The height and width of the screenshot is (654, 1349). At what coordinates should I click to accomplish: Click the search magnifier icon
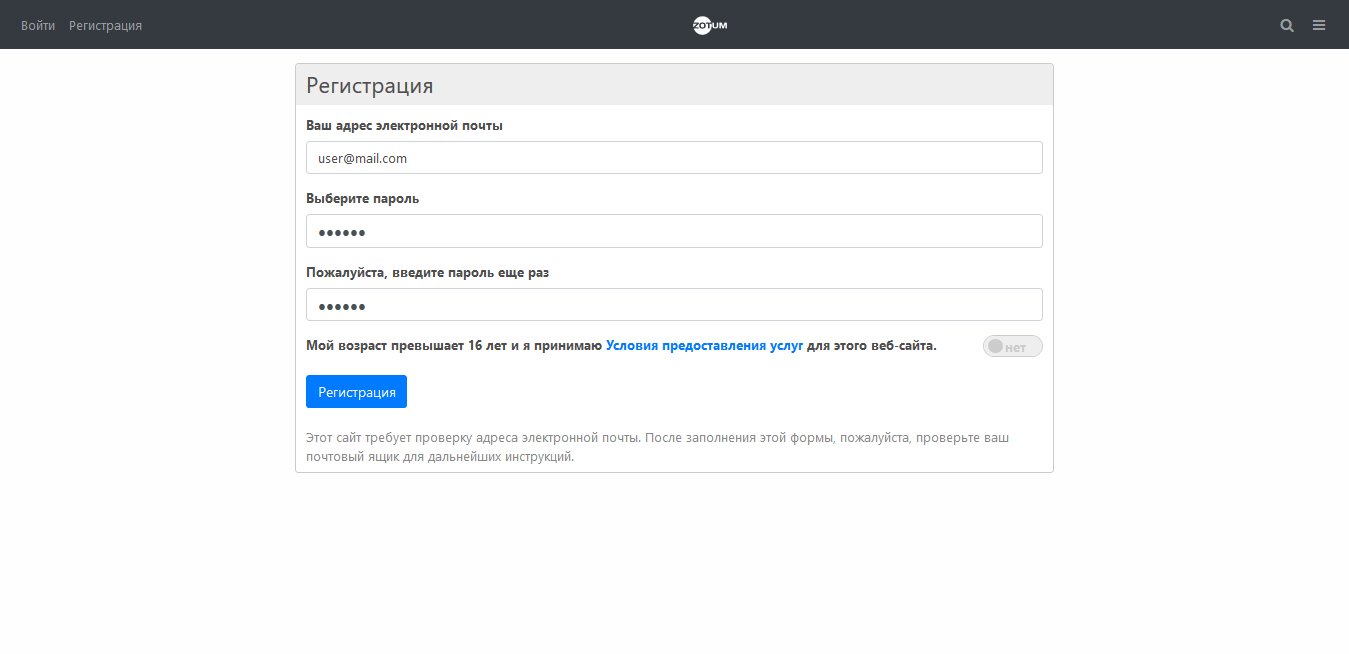(x=1287, y=25)
